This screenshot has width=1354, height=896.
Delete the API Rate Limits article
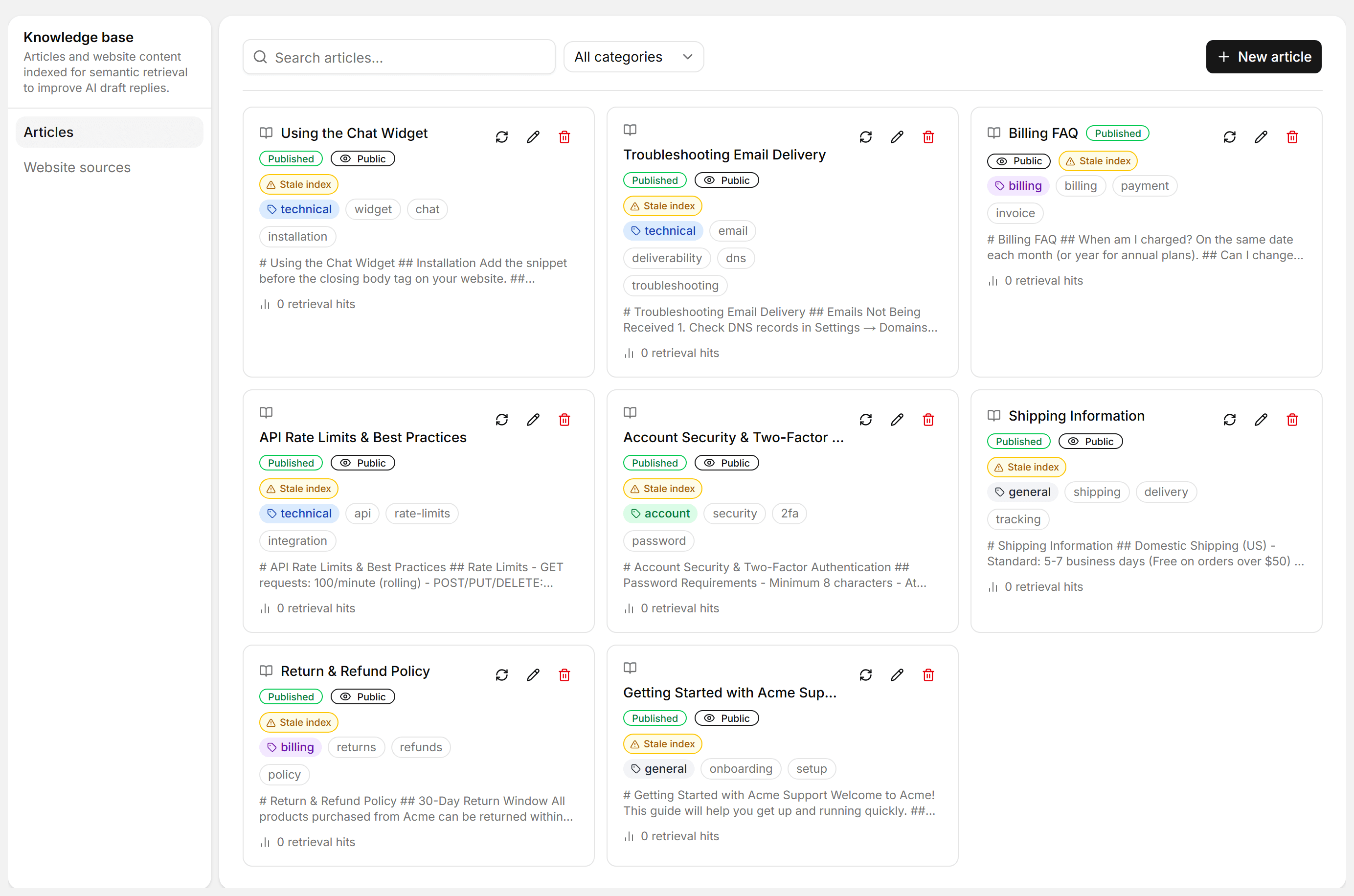pos(564,420)
